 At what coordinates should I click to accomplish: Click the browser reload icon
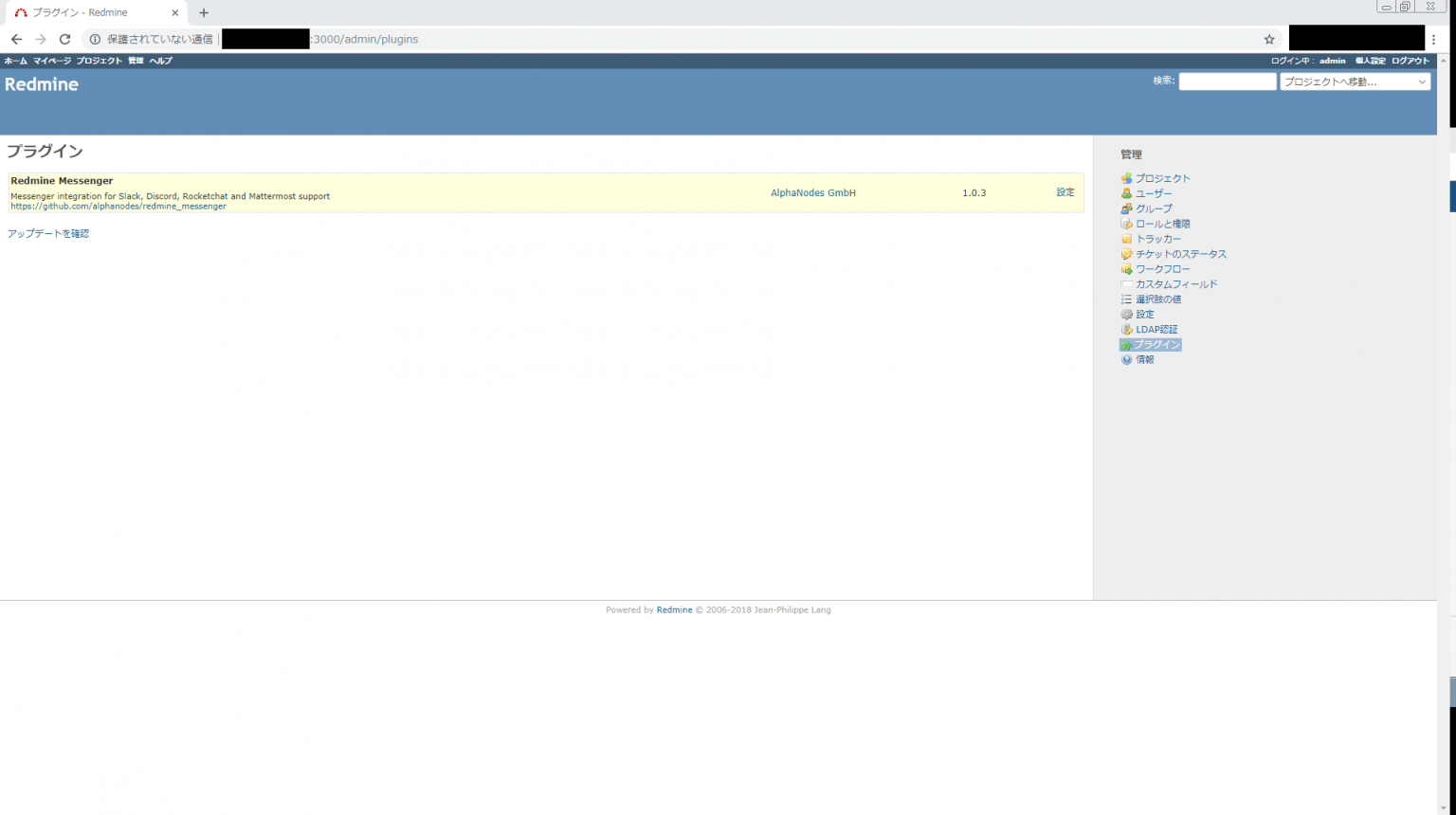[x=64, y=39]
